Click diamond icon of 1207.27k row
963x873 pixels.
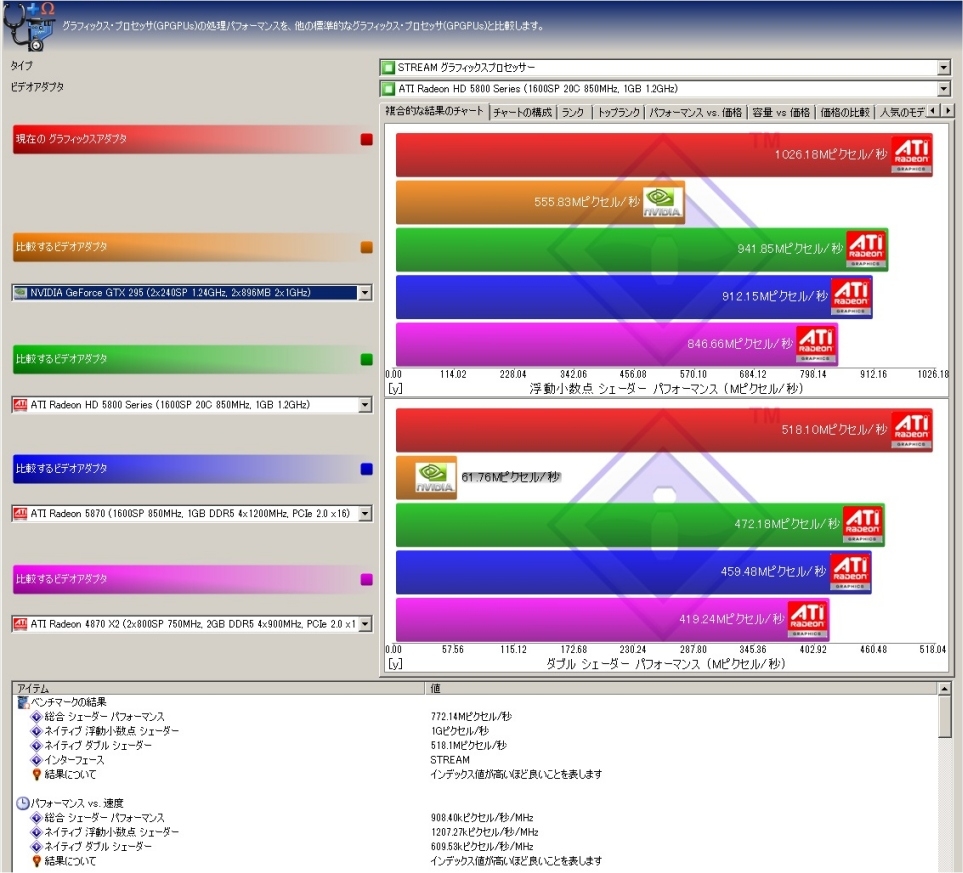pos(36,832)
